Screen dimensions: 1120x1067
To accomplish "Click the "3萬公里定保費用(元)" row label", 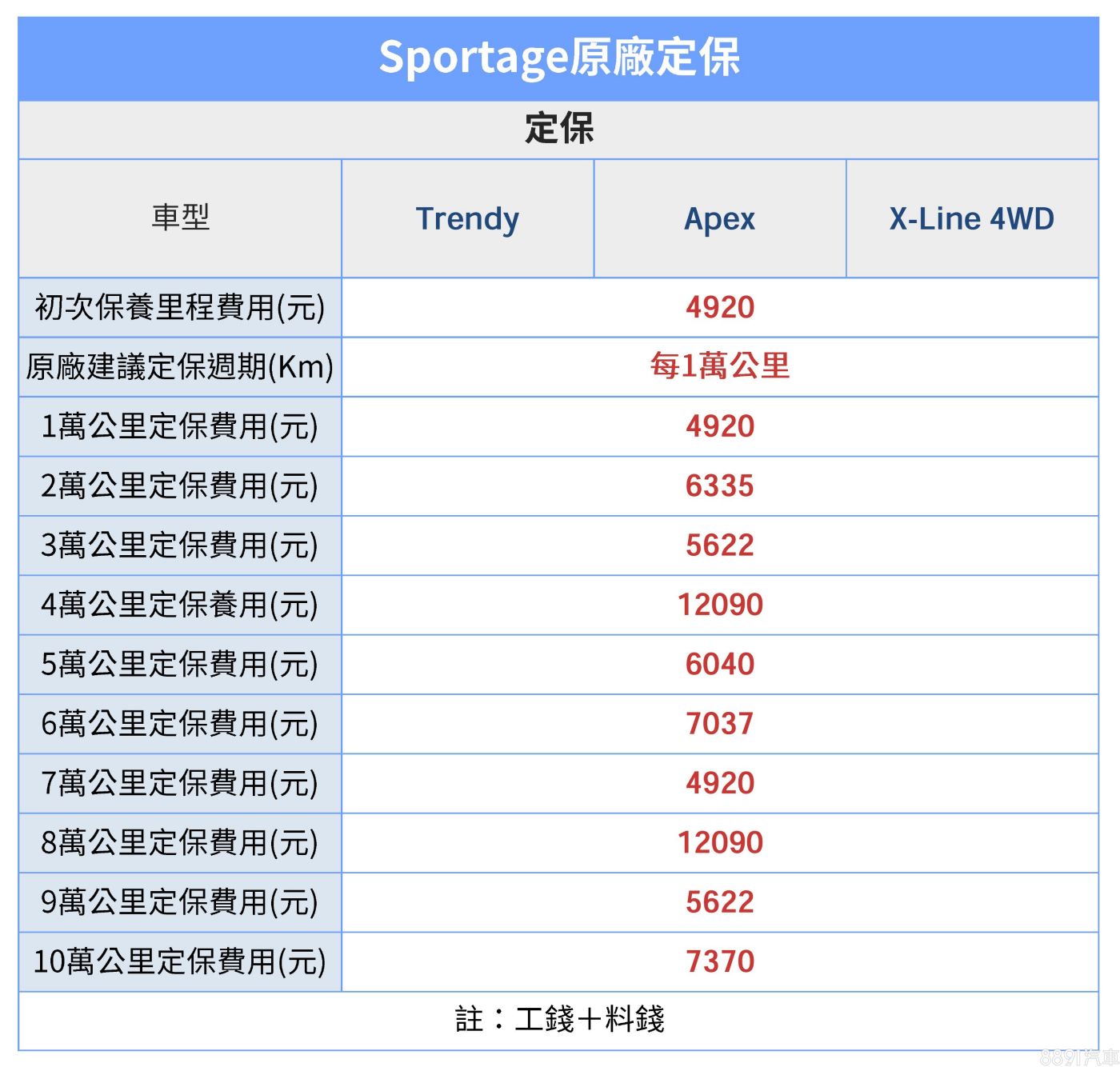I will click(180, 545).
